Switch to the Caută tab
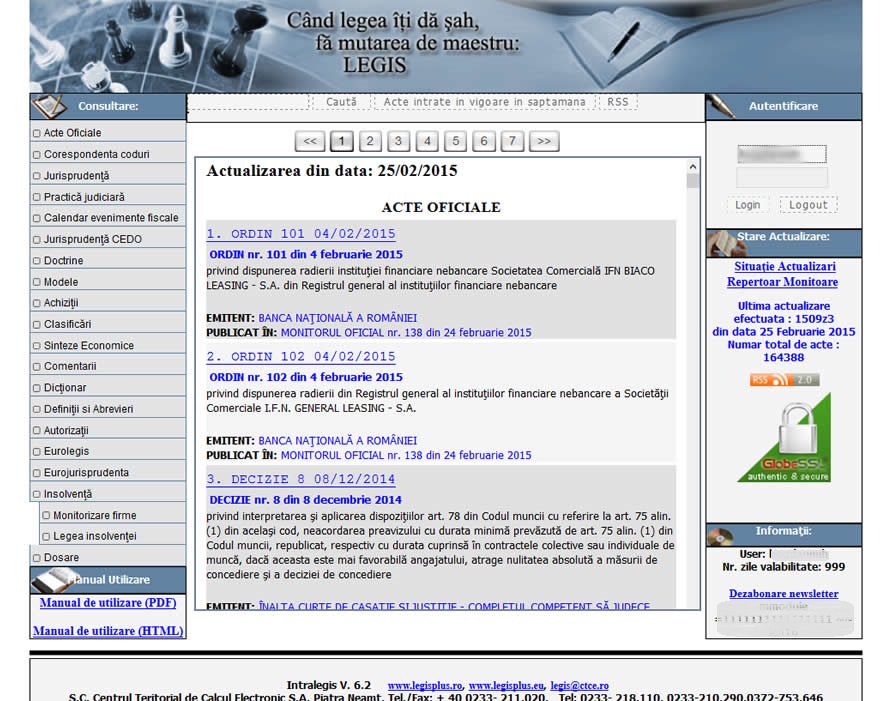 [x=341, y=101]
